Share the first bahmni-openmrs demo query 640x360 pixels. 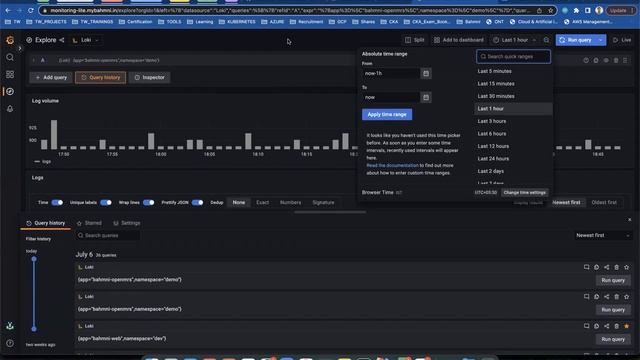click(x=607, y=267)
